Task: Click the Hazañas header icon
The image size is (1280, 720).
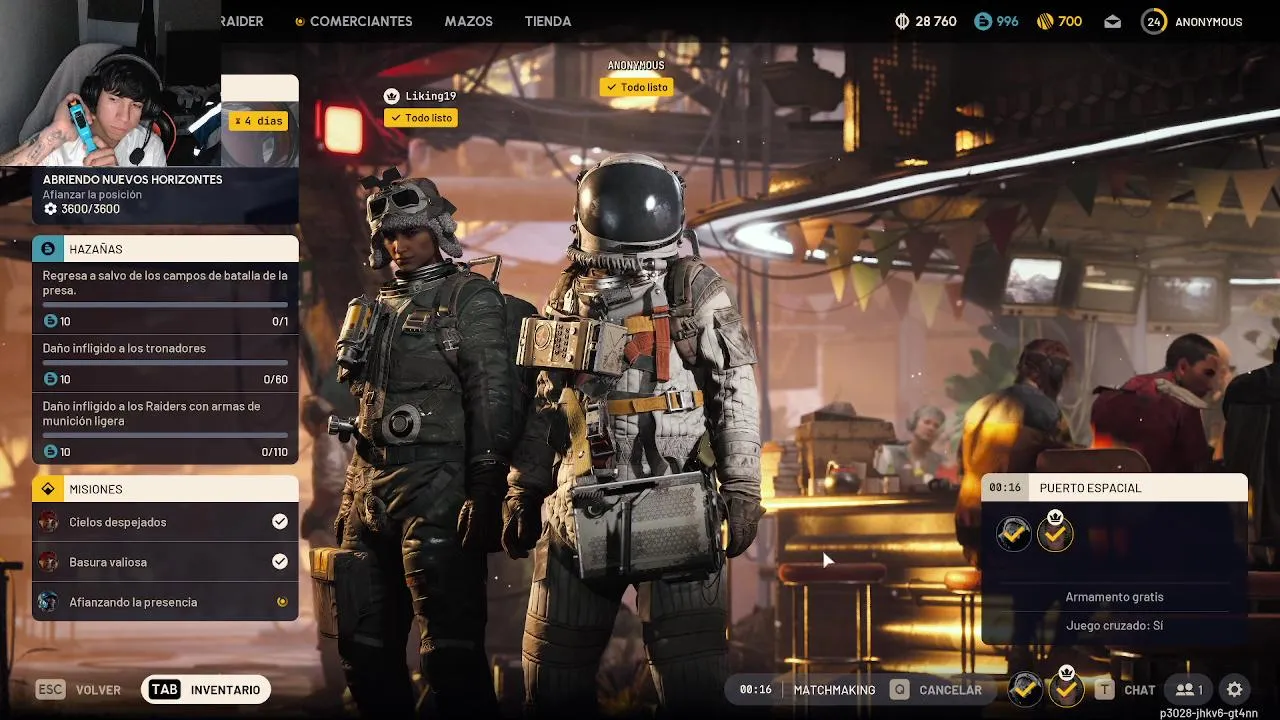Action: tap(48, 248)
